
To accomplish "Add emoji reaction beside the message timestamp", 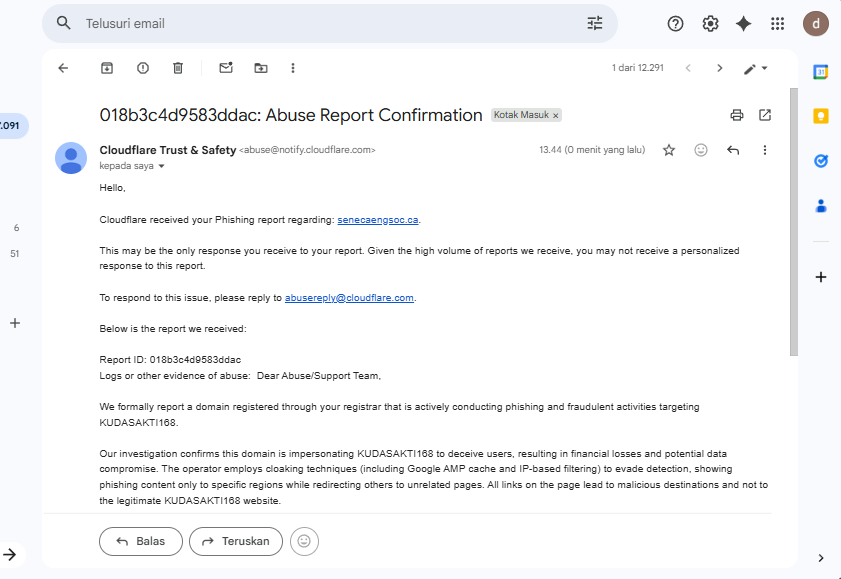I will 701,150.
